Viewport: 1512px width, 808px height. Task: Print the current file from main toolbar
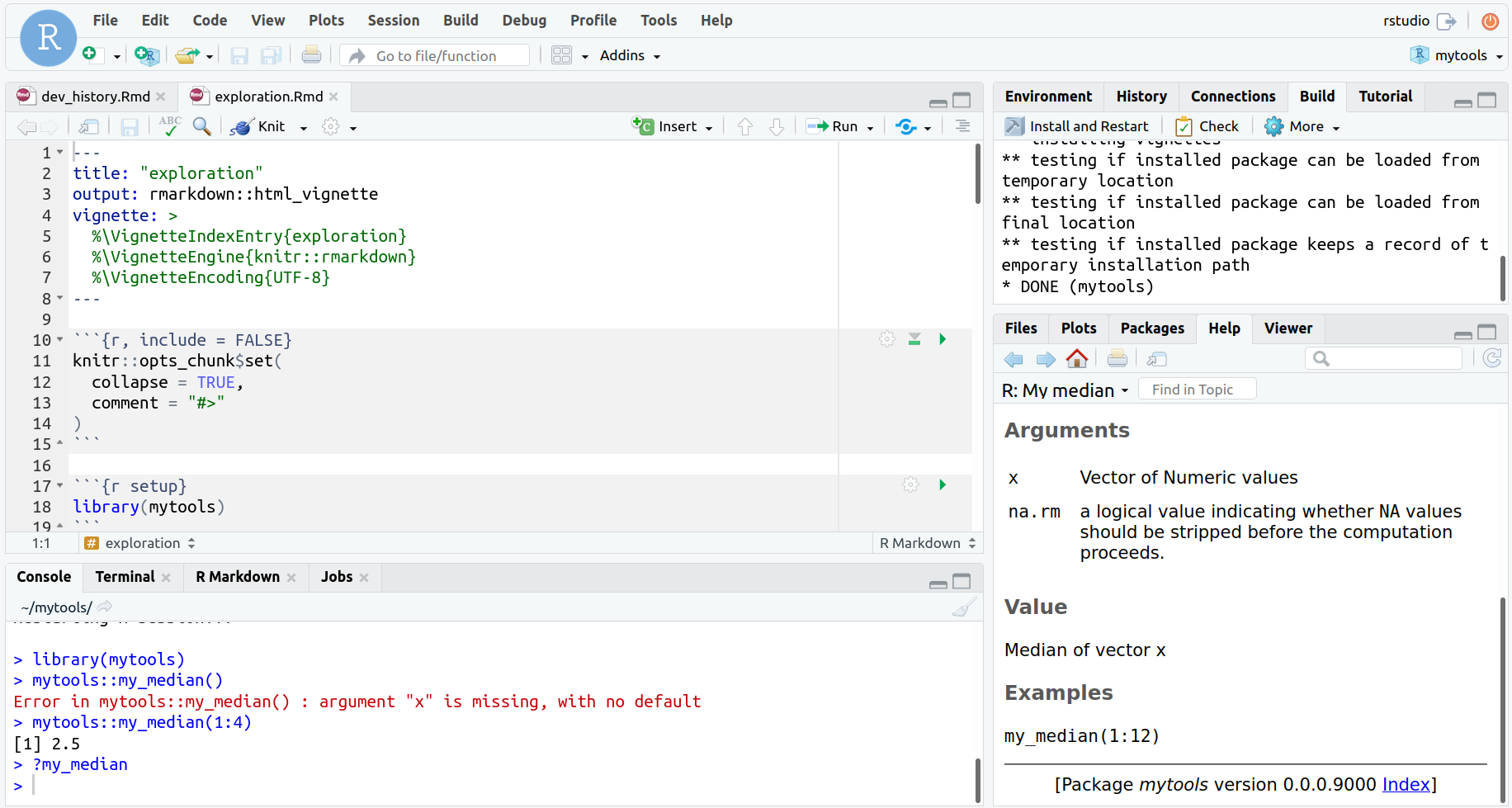[x=311, y=55]
